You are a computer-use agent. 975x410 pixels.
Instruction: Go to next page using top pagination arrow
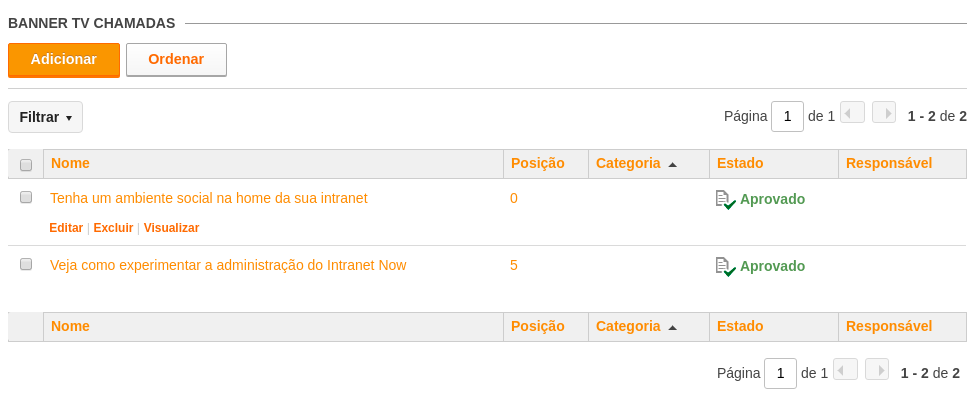tap(884, 113)
